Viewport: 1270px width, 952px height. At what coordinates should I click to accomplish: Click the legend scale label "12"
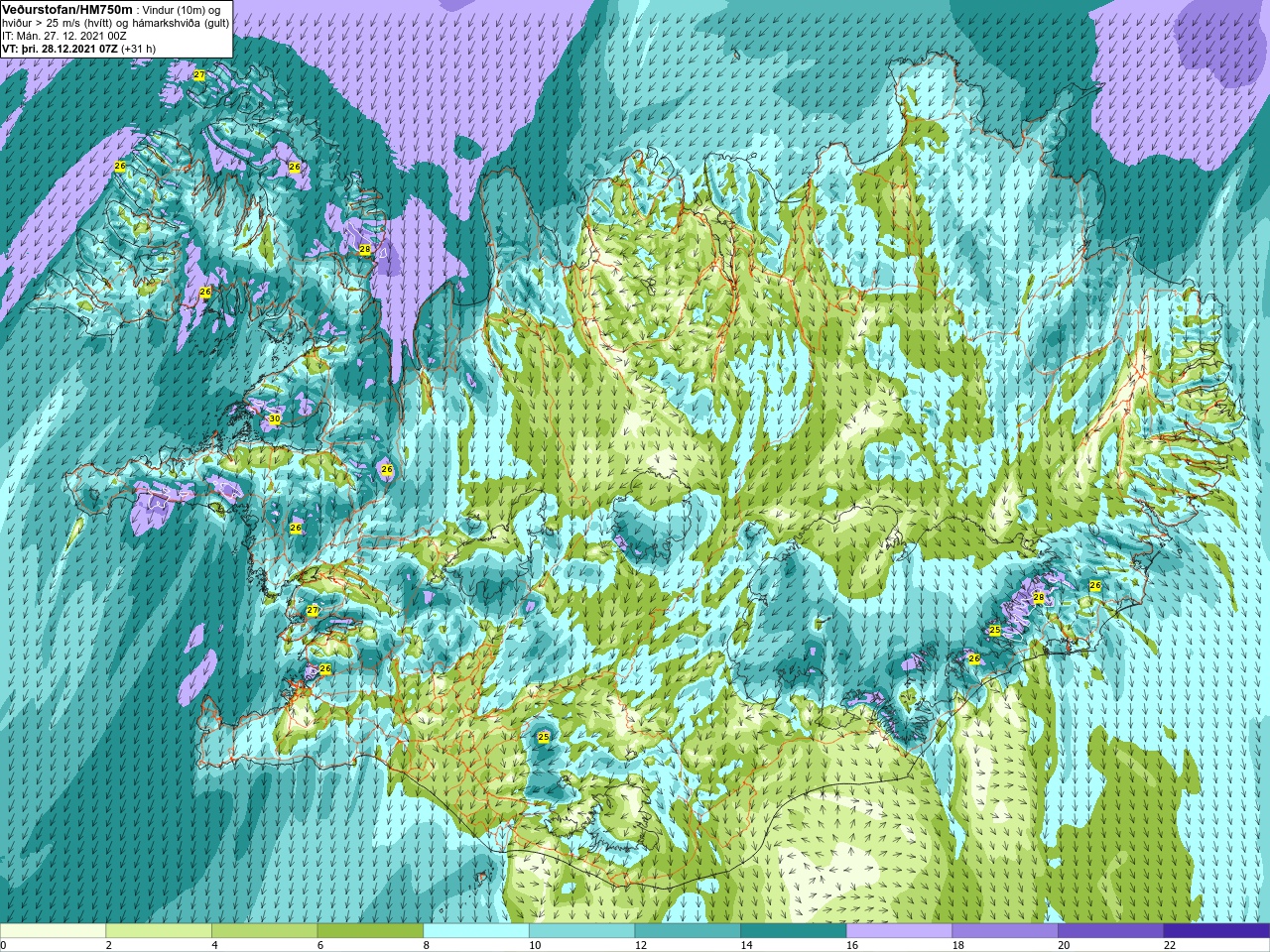coord(641,945)
